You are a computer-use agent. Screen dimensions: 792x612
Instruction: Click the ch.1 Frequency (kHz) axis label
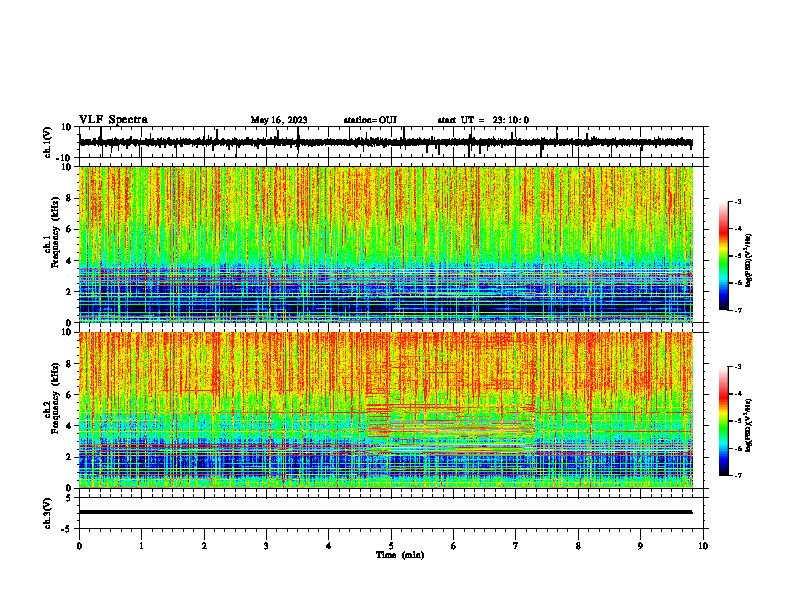coord(53,230)
